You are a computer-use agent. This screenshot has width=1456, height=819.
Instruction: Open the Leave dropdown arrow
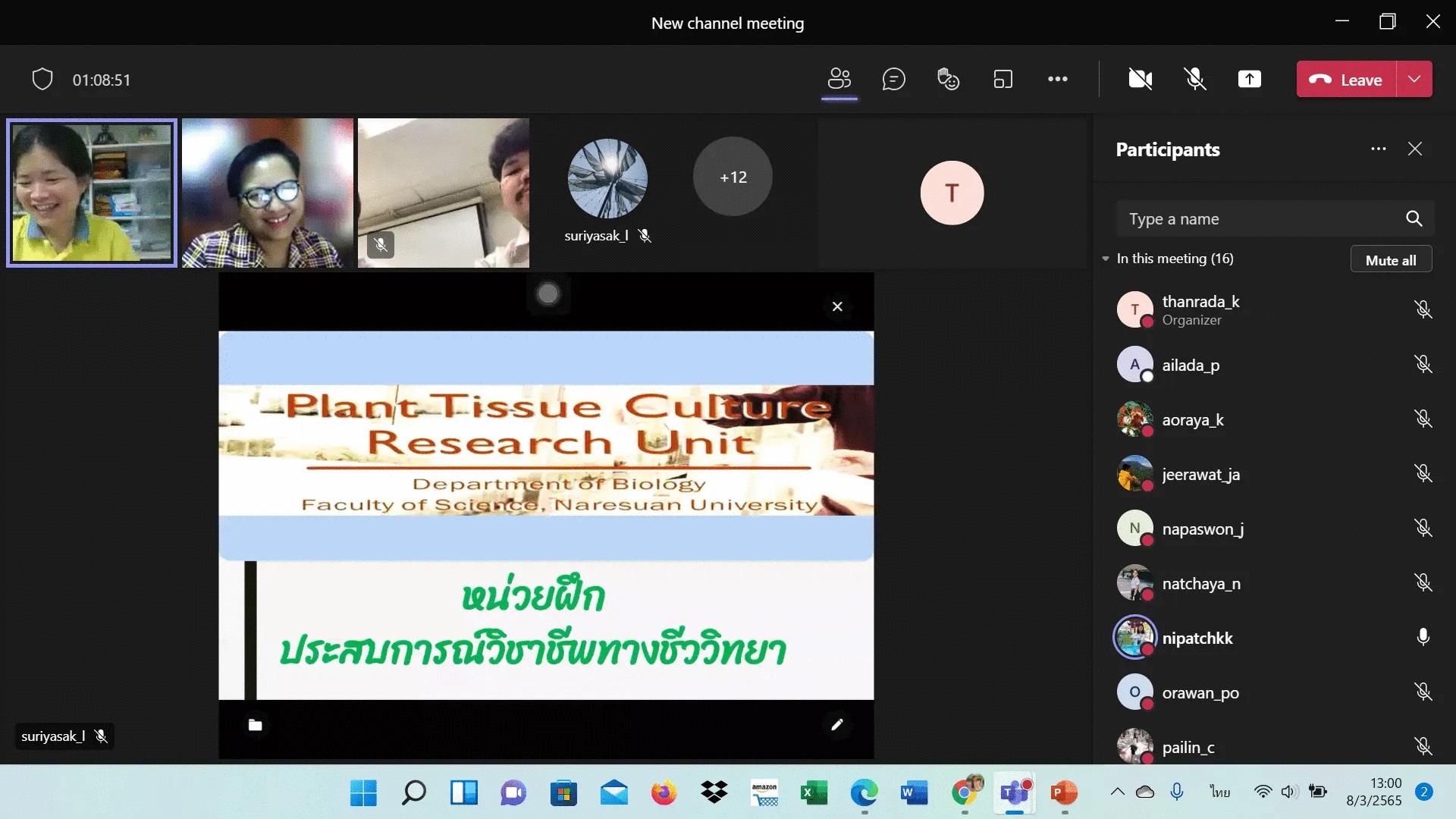(1414, 79)
